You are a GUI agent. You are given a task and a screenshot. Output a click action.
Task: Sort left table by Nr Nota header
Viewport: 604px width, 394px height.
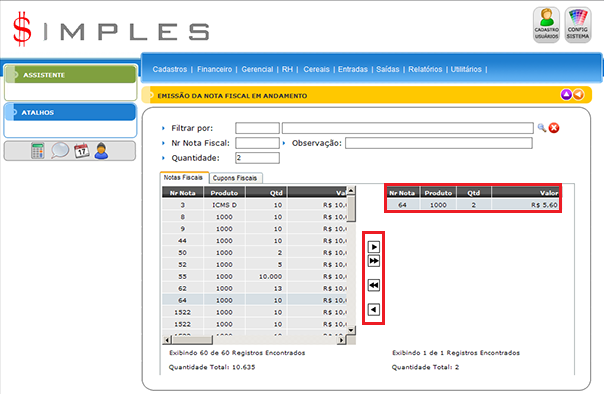183,193
